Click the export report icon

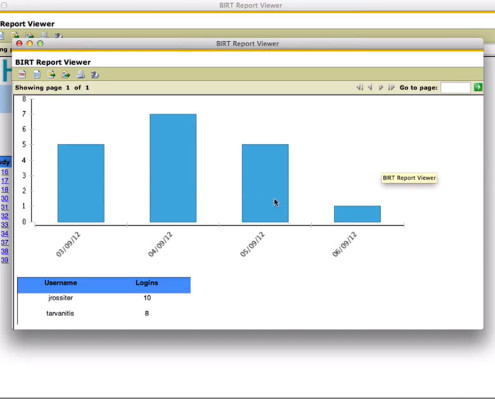(x=66, y=74)
